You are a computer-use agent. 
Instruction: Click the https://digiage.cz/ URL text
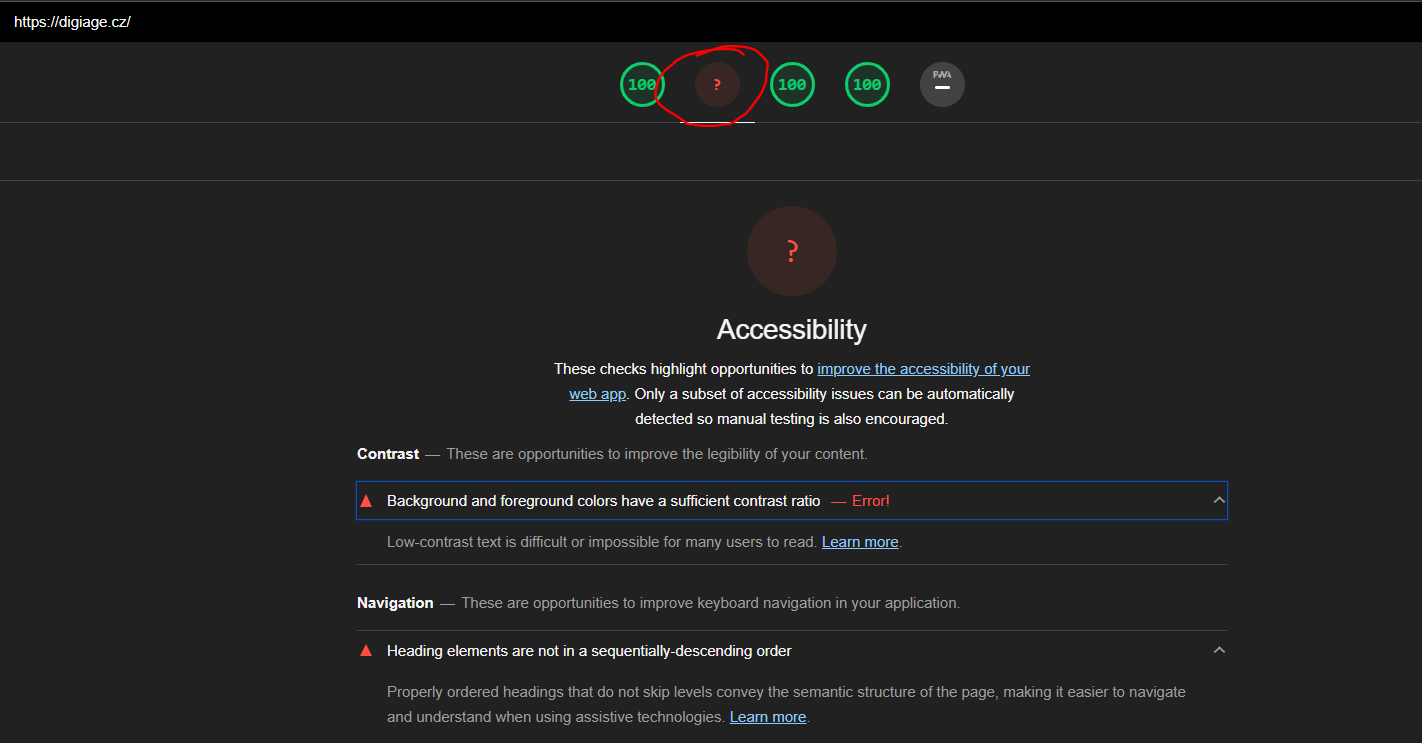72,22
